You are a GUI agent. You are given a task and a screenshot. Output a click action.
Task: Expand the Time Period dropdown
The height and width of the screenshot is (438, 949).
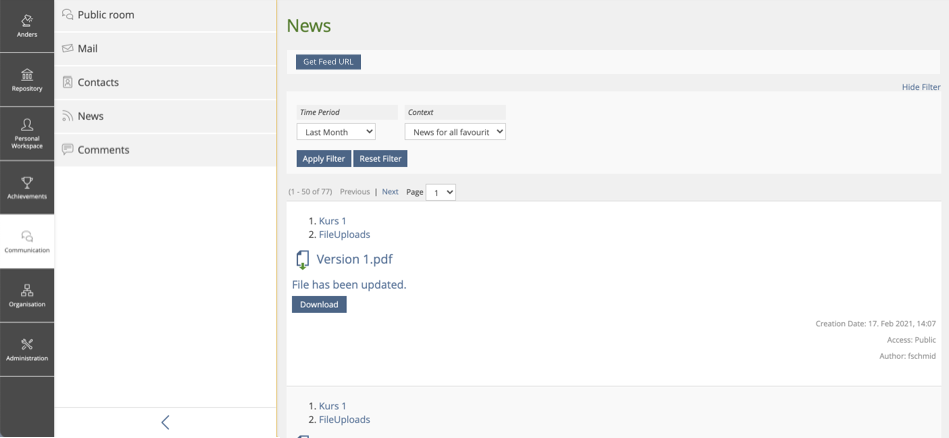pos(336,132)
